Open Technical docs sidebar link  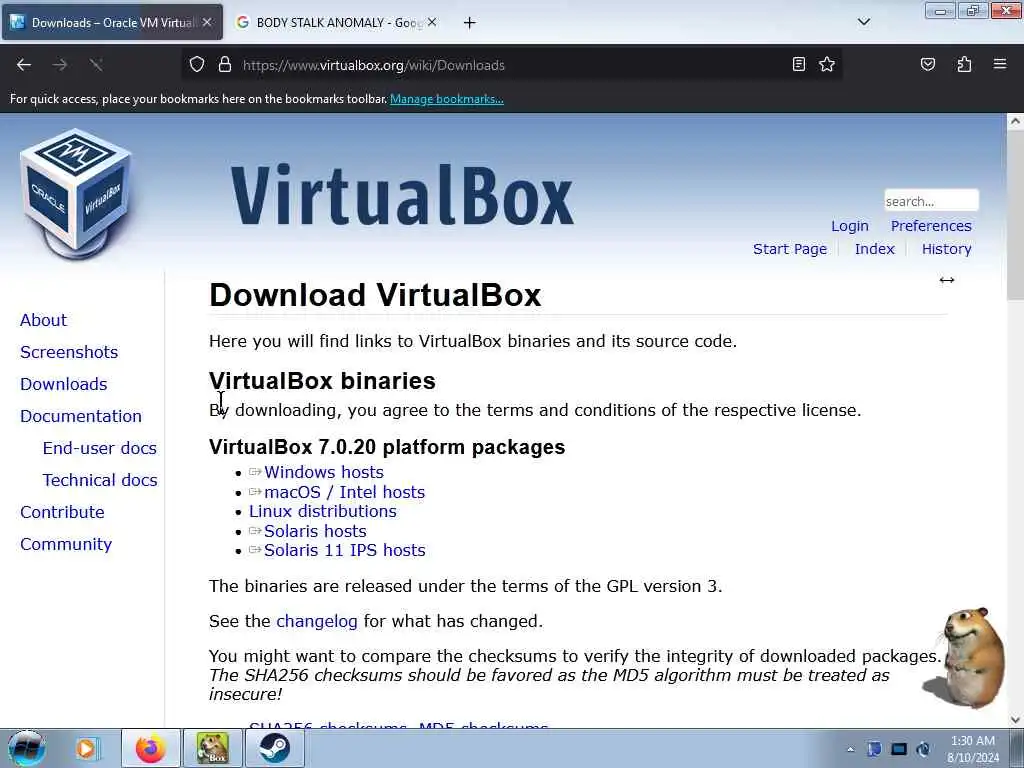[100, 480]
